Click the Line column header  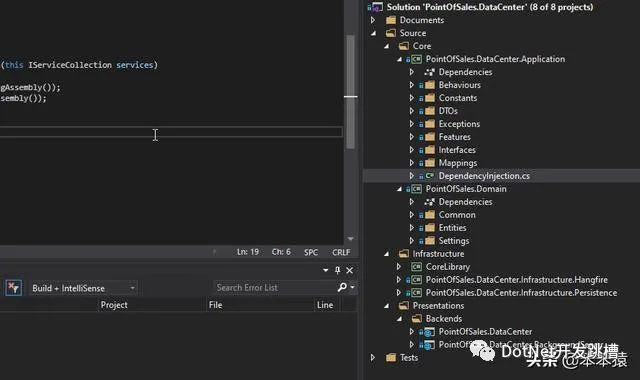coord(325,305)
